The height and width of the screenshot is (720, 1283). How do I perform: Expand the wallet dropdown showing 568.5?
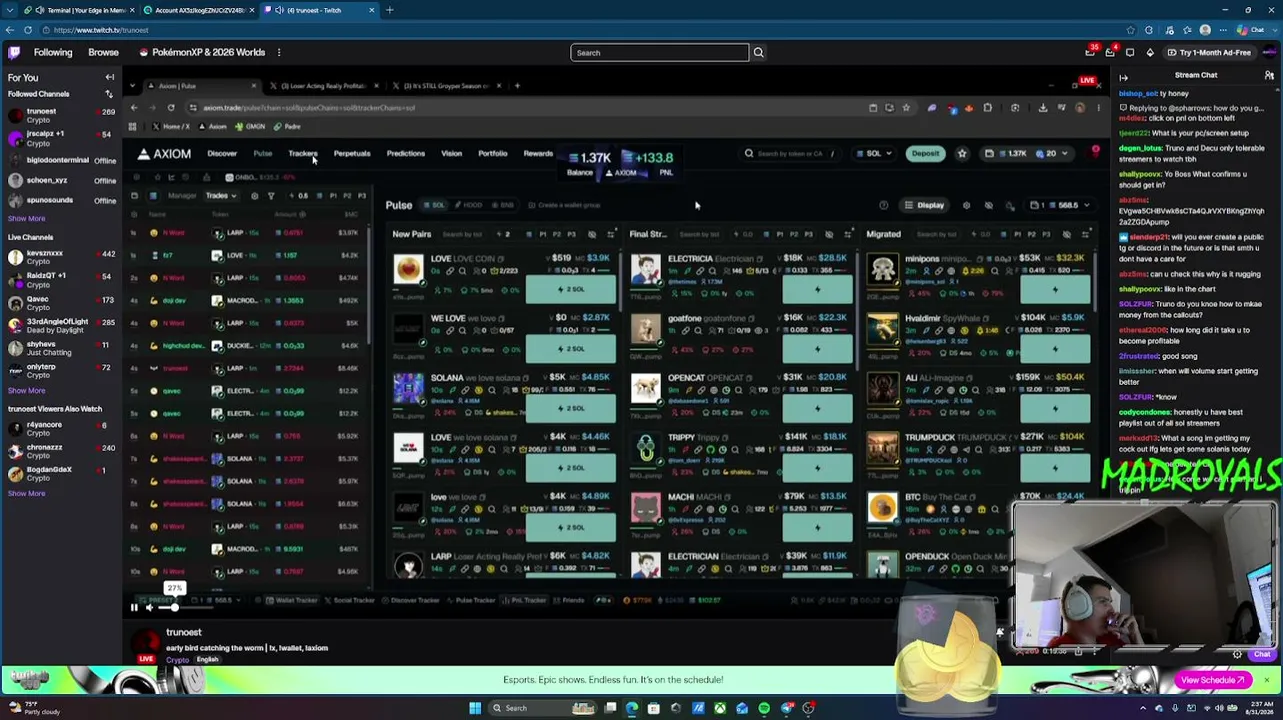click(x=1061, y=205)
